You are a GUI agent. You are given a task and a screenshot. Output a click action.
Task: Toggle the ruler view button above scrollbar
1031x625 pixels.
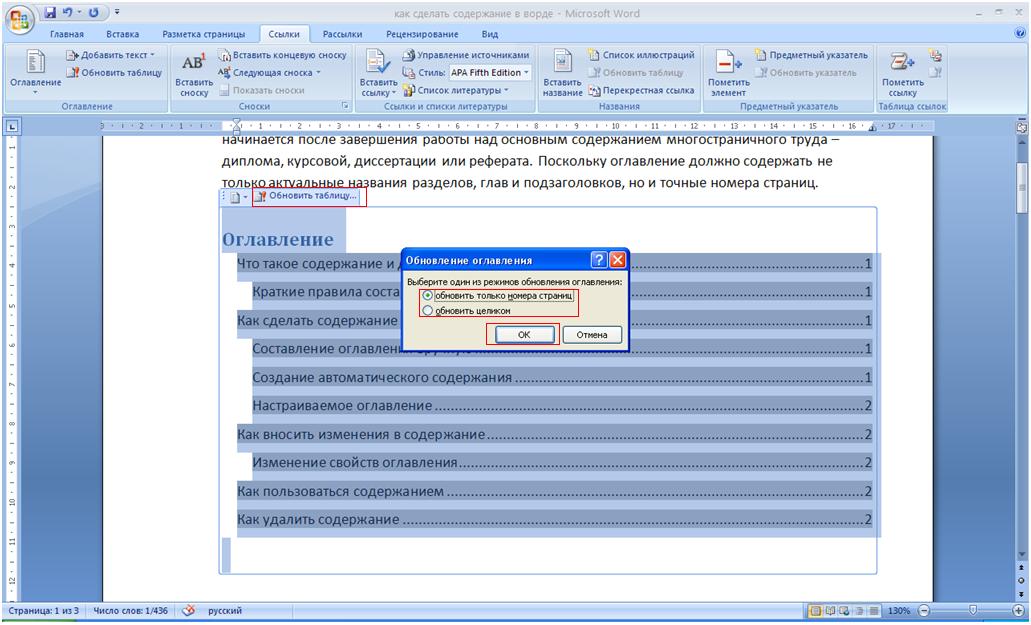coord(1021,128)
